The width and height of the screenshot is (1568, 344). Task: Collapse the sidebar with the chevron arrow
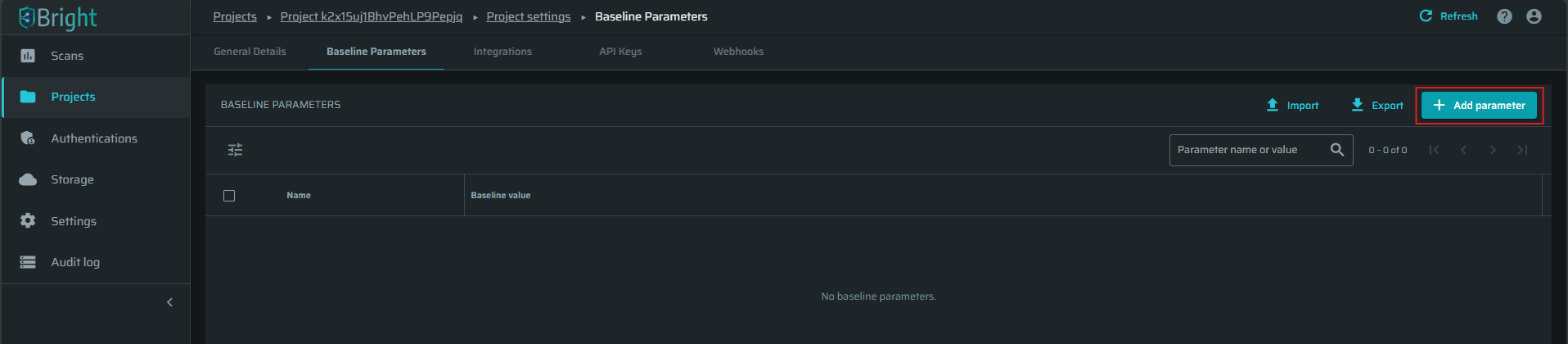click(169, 302)
